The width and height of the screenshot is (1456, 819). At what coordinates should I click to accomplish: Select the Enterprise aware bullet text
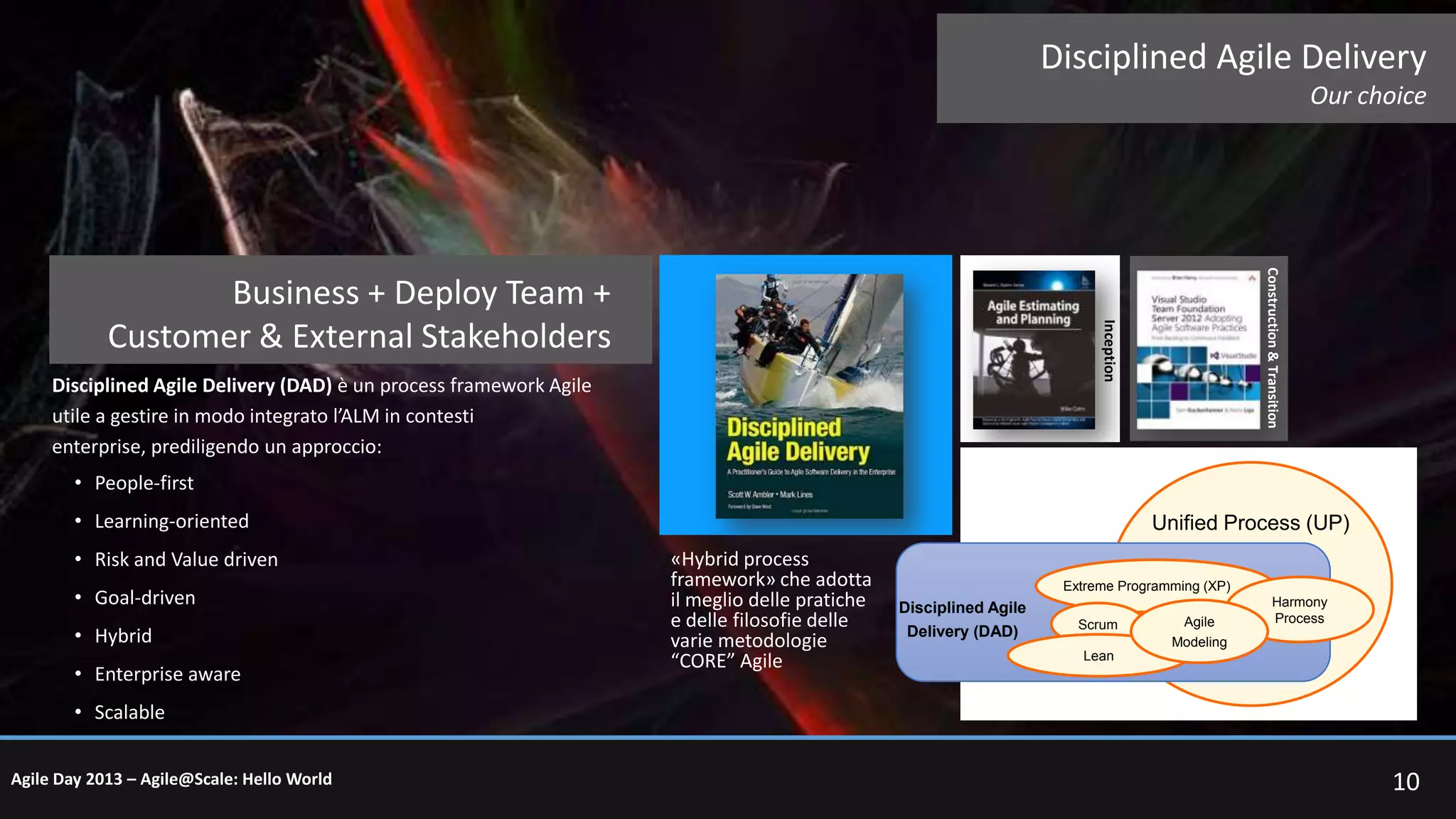click(168, 674)
